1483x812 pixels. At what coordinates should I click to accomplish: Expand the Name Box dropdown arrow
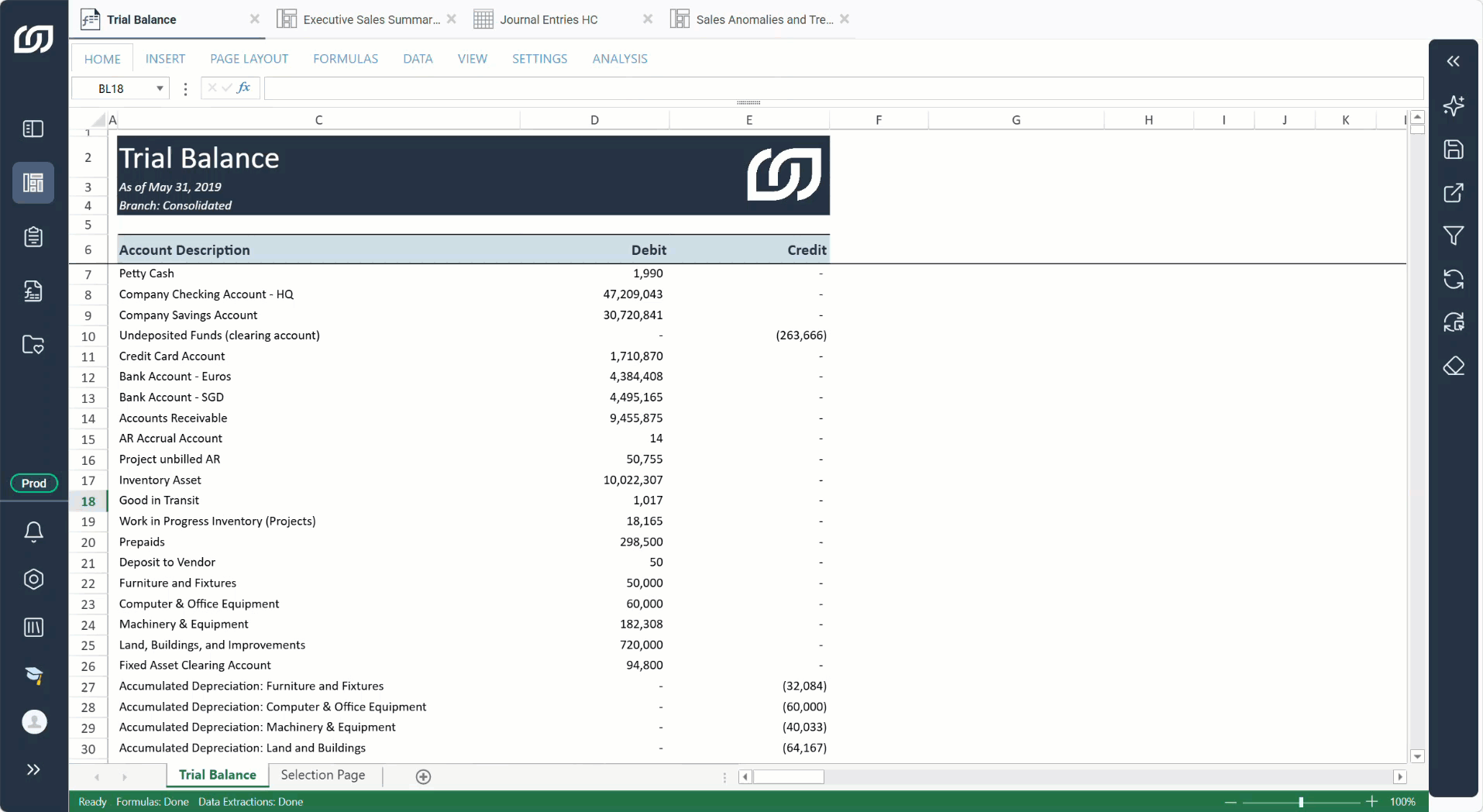point(160,88)
